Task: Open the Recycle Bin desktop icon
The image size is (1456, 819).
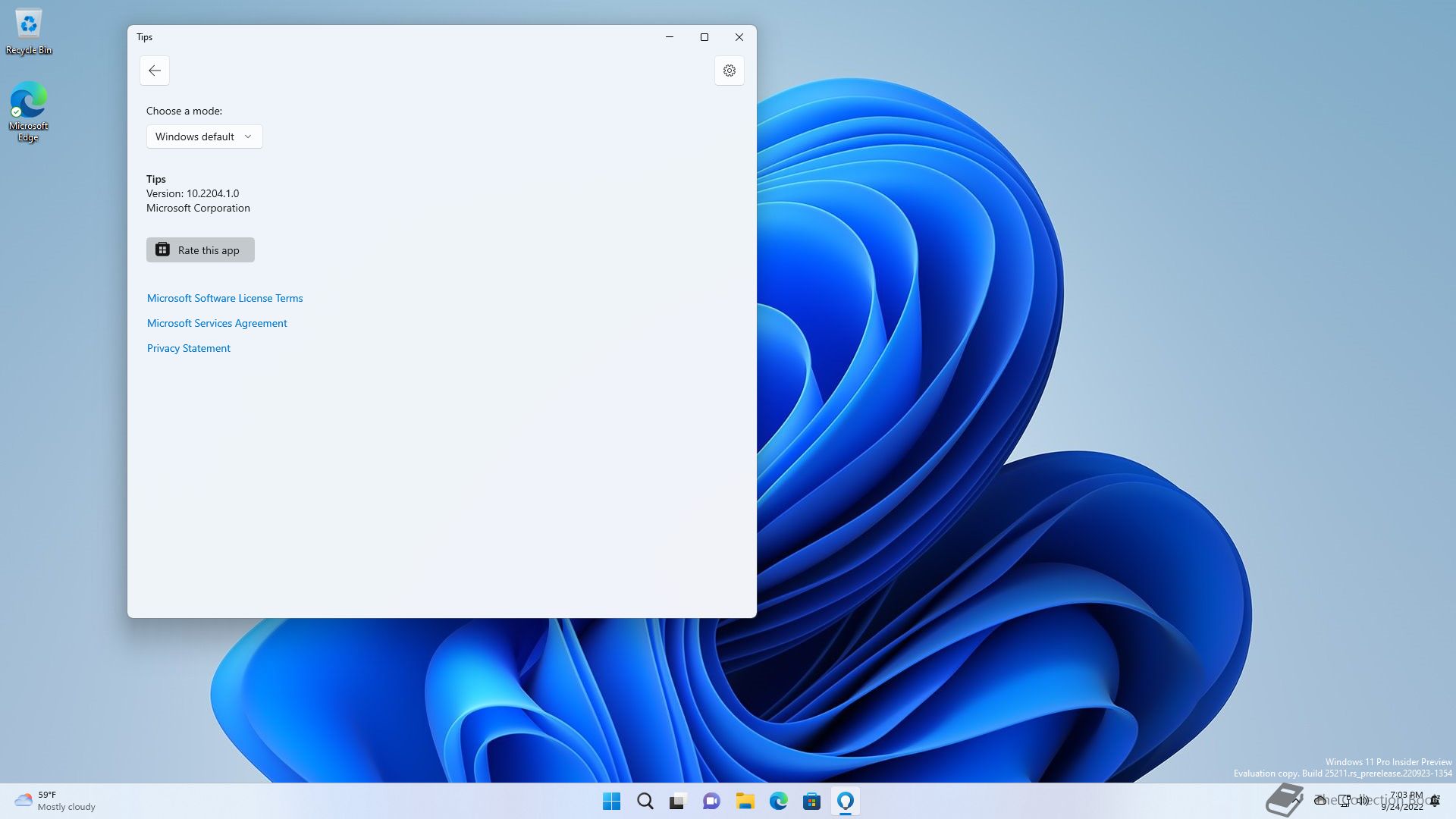Action: coord(29,32)
